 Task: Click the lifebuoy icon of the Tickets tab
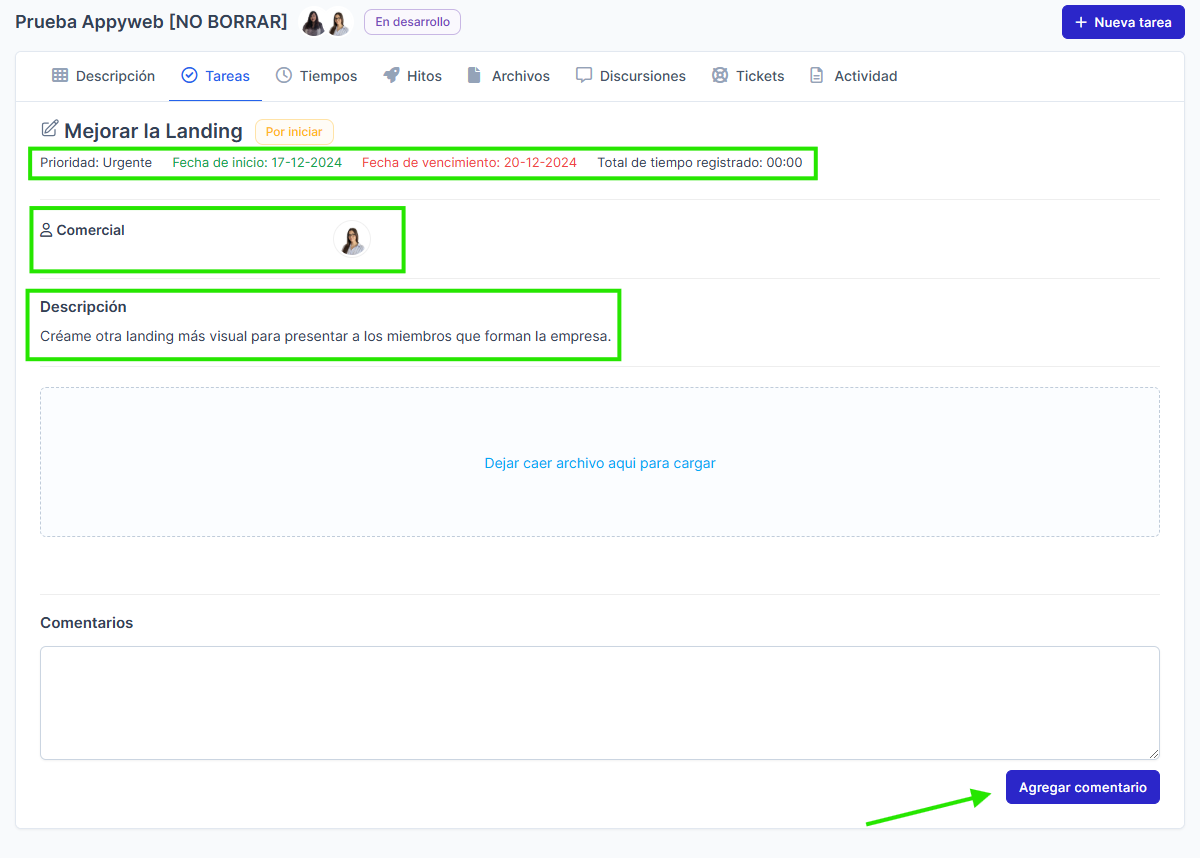[720, 76]
